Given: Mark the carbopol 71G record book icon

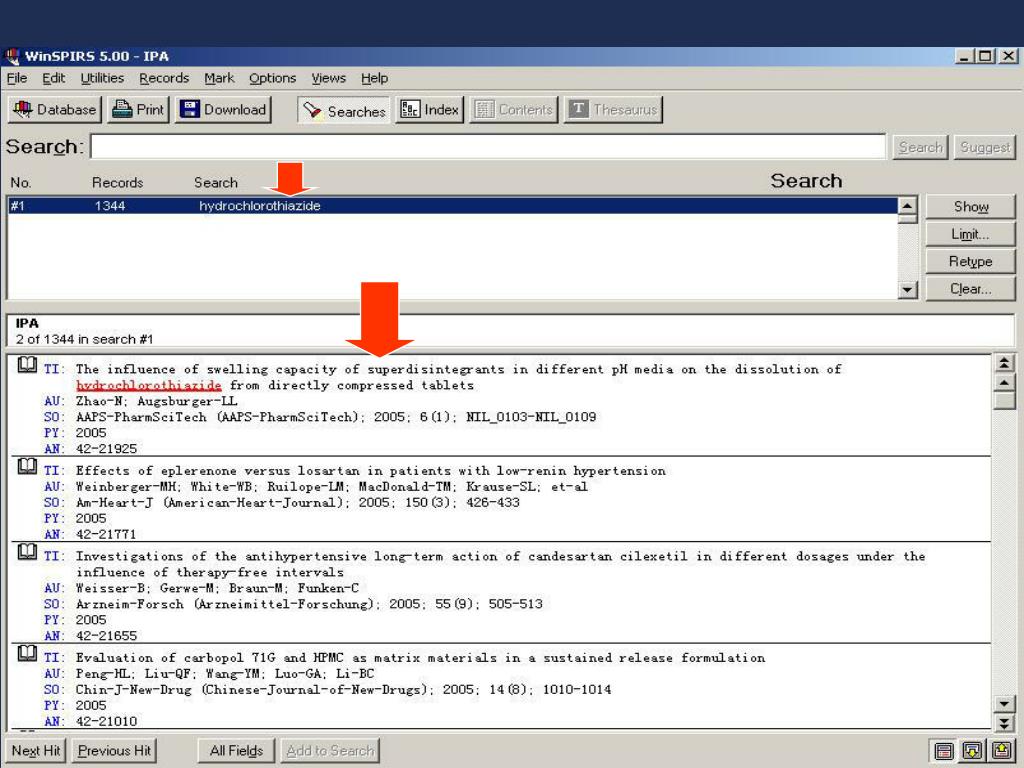Looking at the screenshot, I should click(x=27, y=653).
